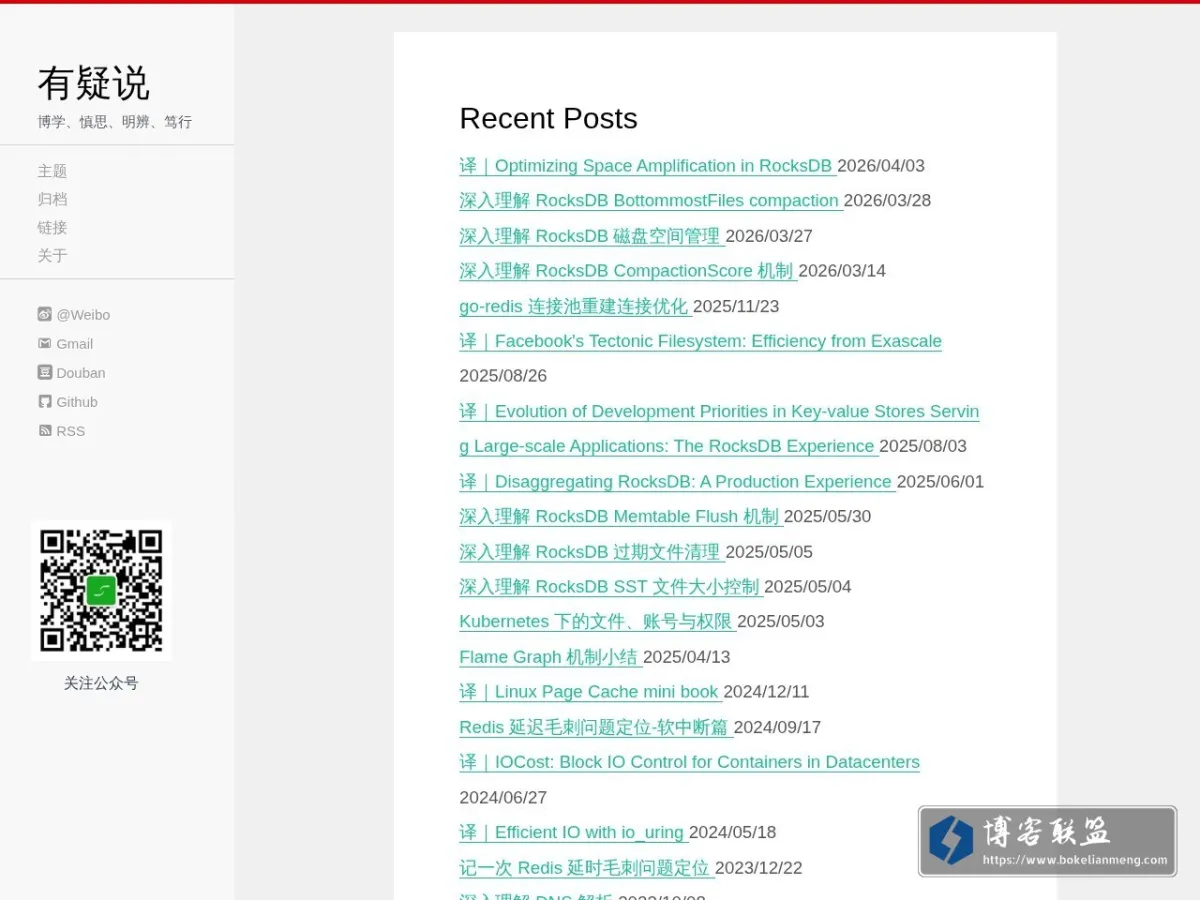Click the Douban text link
The width and height of the screenshot is (1200, 900).
click(81, 373)
